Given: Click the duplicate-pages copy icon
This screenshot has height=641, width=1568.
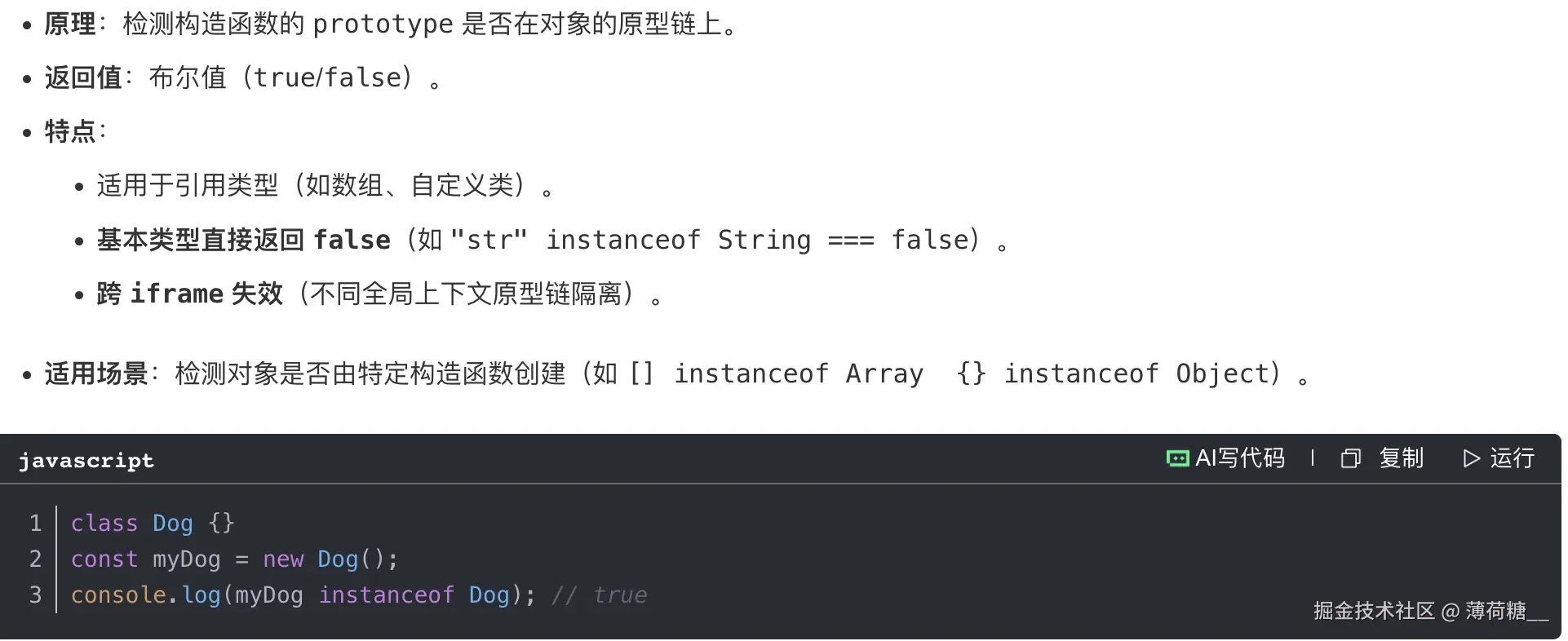Looking at the screenshot, I should 1350,458.
